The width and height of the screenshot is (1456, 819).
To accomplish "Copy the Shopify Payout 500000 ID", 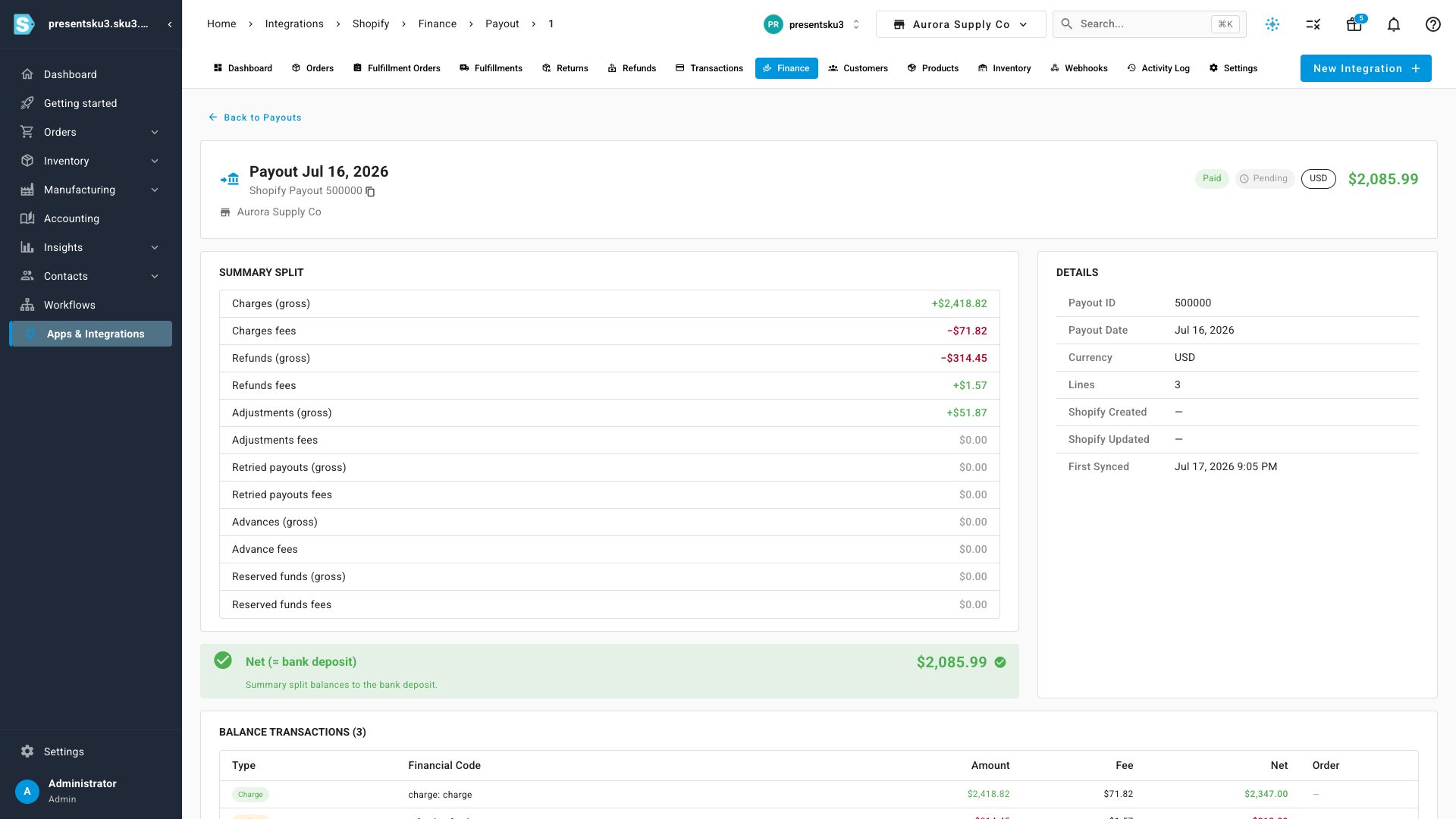I will (x=370, y=192).
